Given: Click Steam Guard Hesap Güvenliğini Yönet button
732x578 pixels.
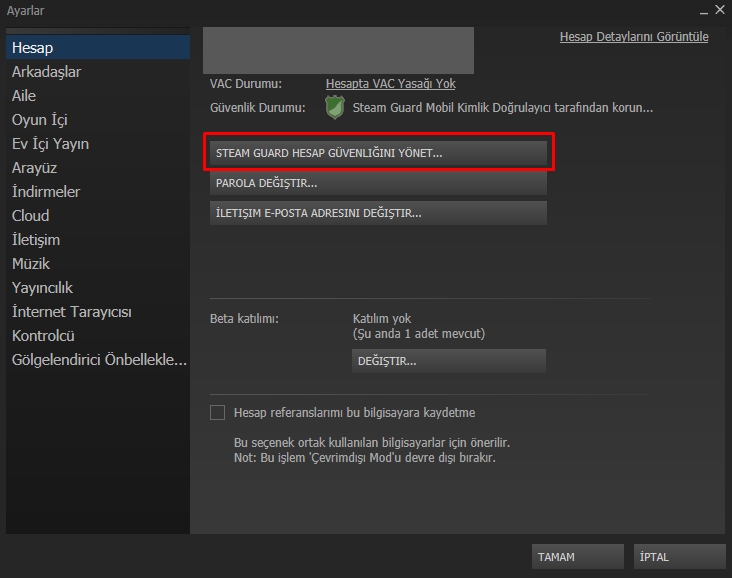Looking at the screenshot, I should (x=378, y=153).
